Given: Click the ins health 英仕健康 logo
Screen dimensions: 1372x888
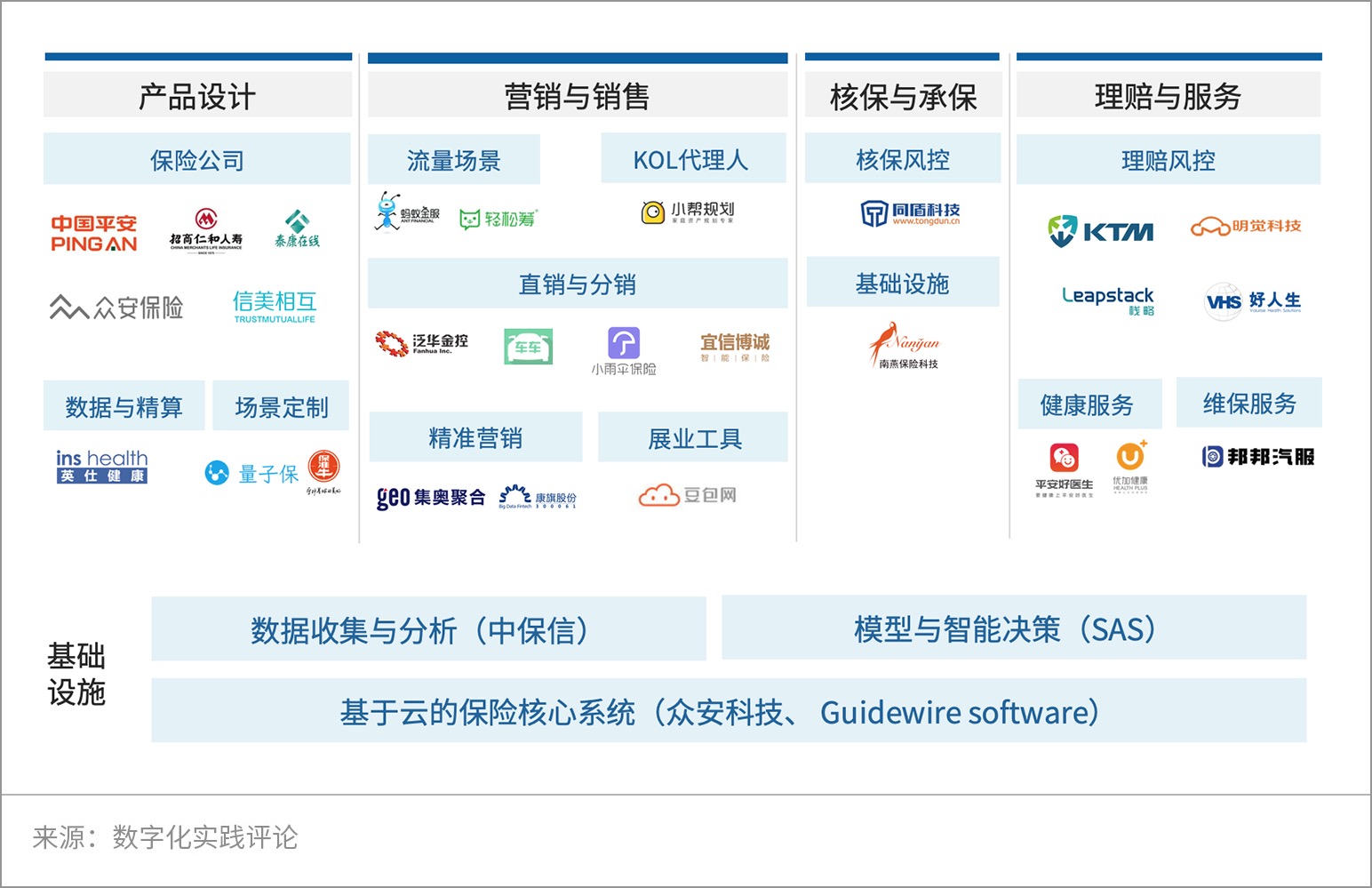Looking at the screenshot, I should pos(101,466).
